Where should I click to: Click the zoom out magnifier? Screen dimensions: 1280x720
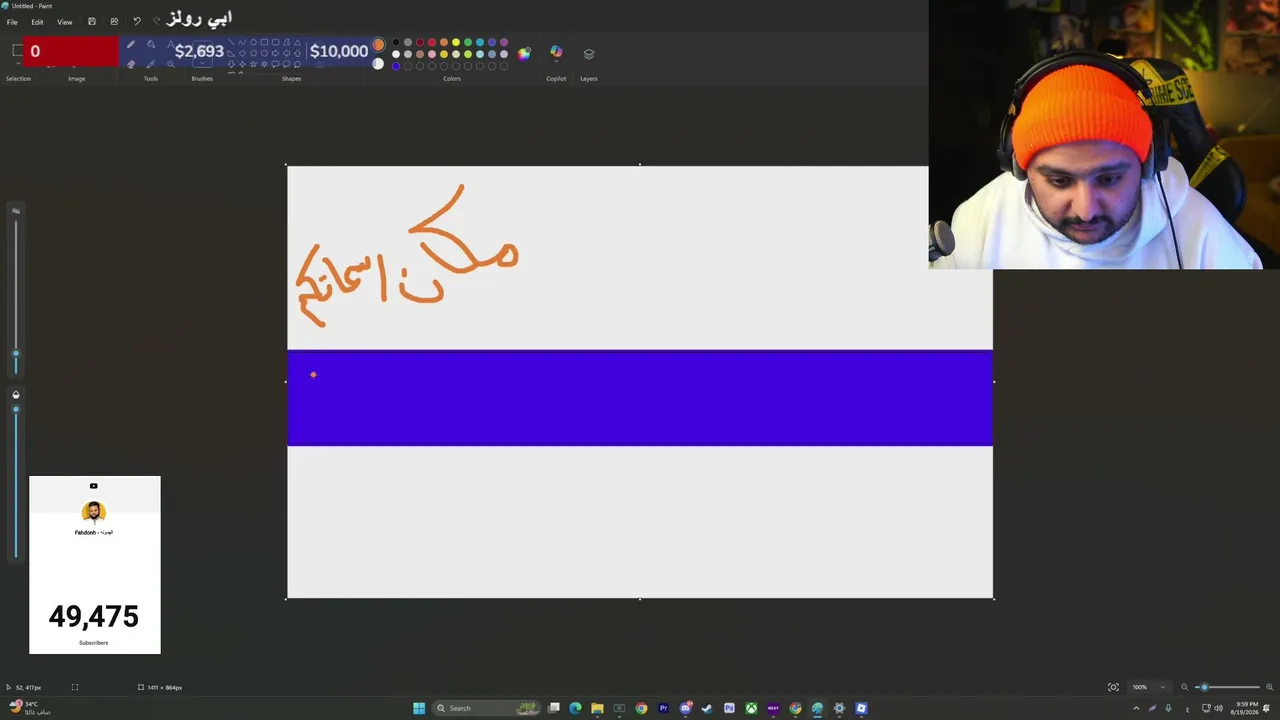click(x=1185, y=687)
